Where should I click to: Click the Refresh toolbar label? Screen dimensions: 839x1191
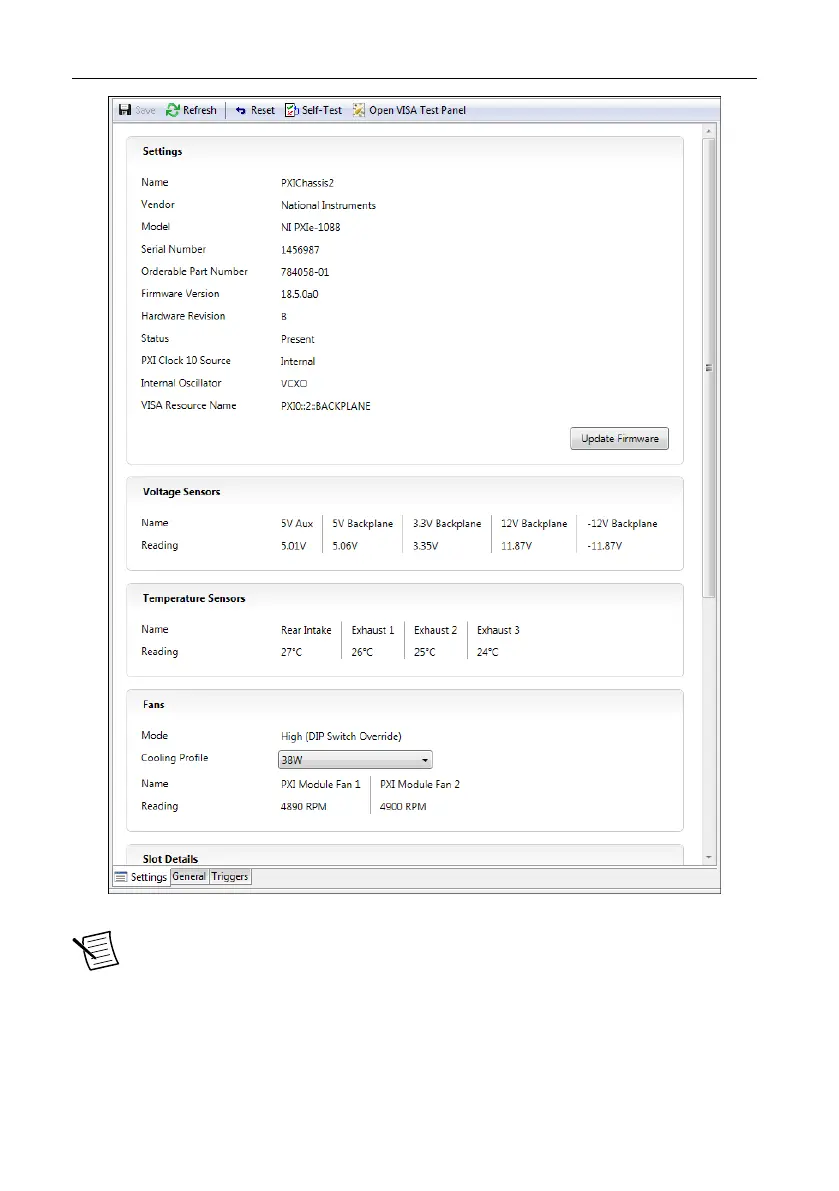(200, 110)
